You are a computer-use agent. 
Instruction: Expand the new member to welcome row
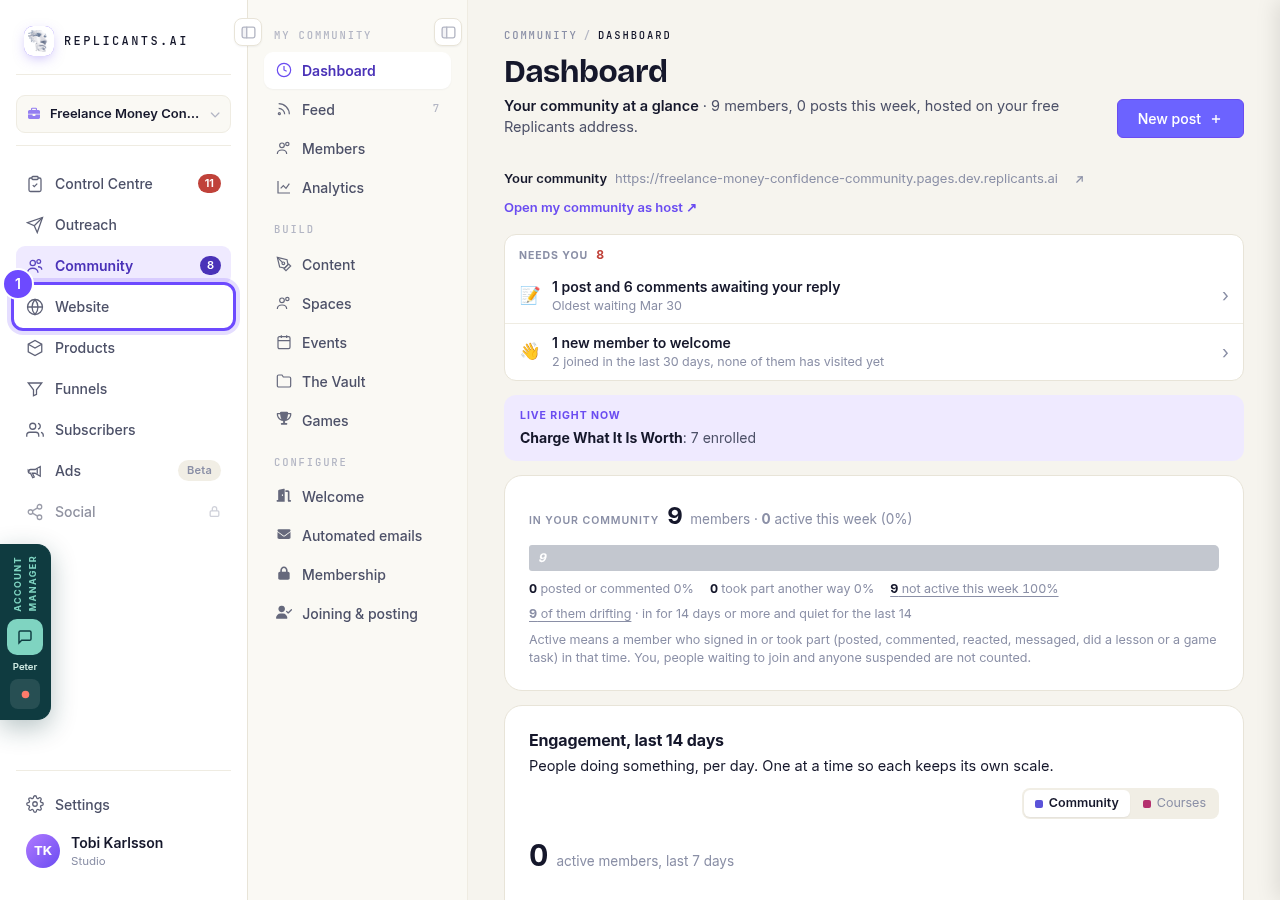(x=874, y=352)
